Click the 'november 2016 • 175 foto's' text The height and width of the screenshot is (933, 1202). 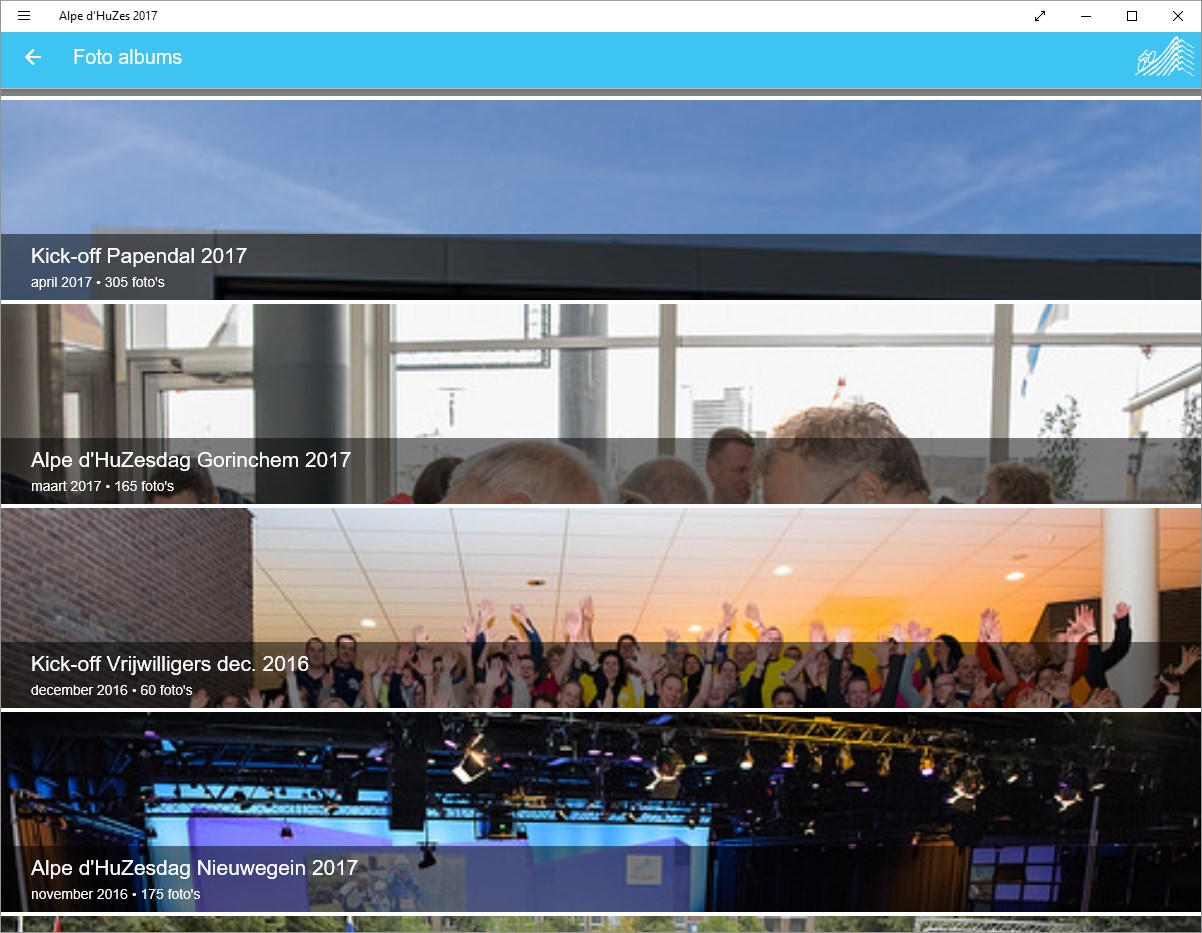(116, 894)
